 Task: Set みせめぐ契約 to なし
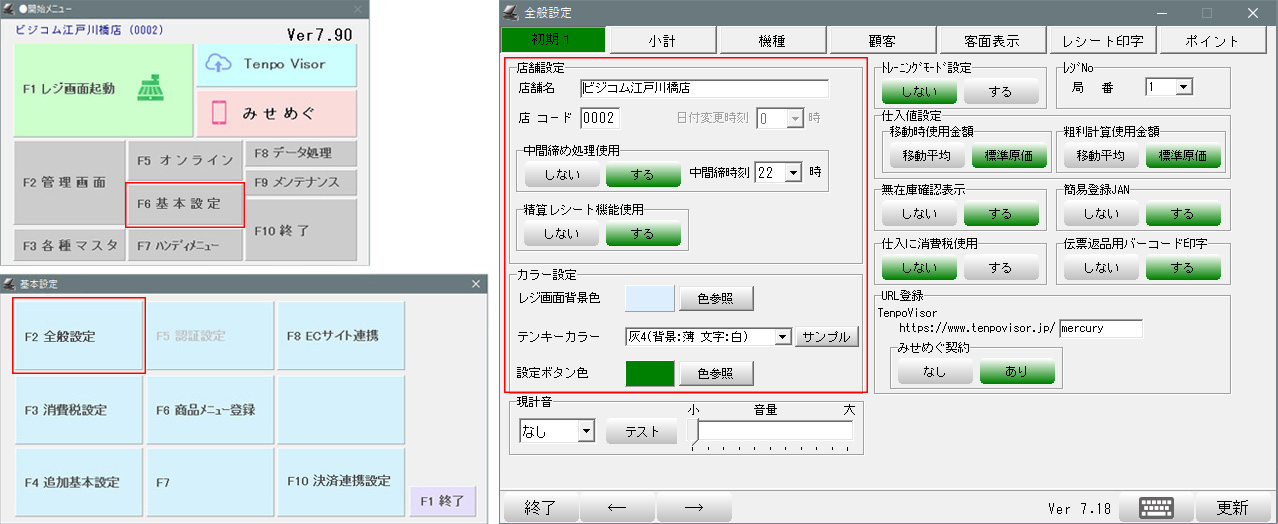pyautogui.click(x=935, y=371)
